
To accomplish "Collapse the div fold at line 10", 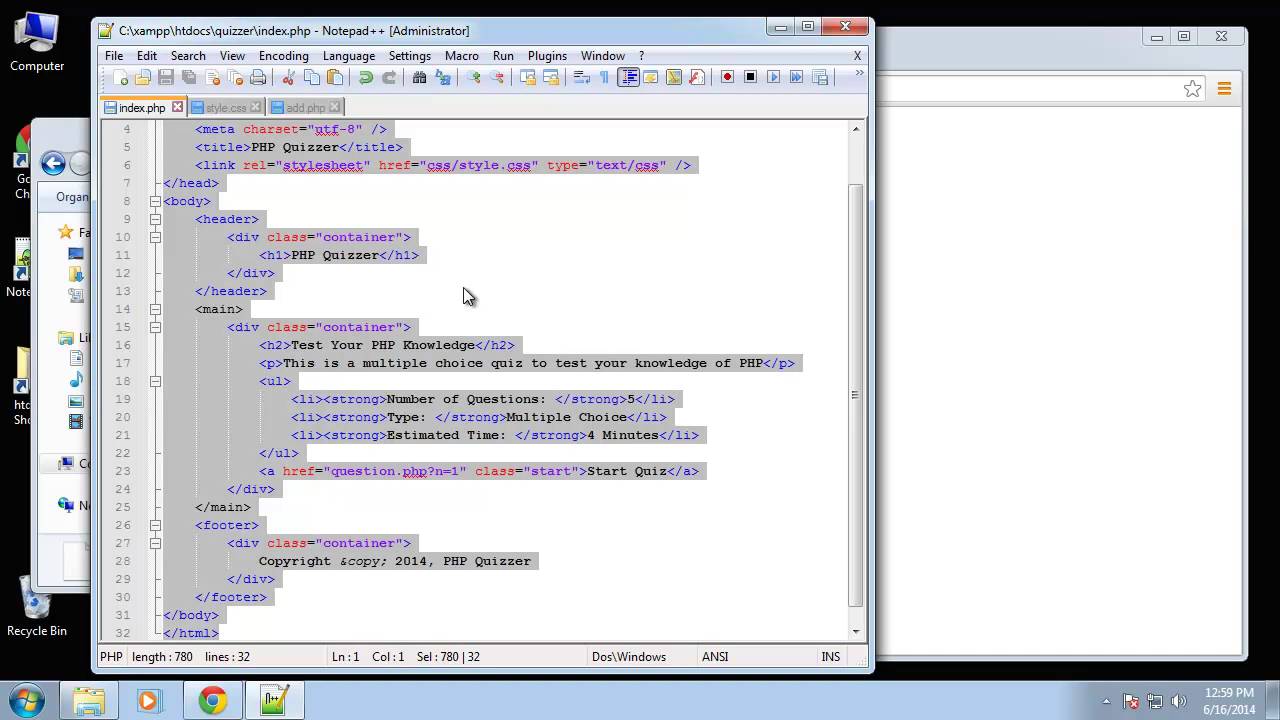I will pos(155,237).
